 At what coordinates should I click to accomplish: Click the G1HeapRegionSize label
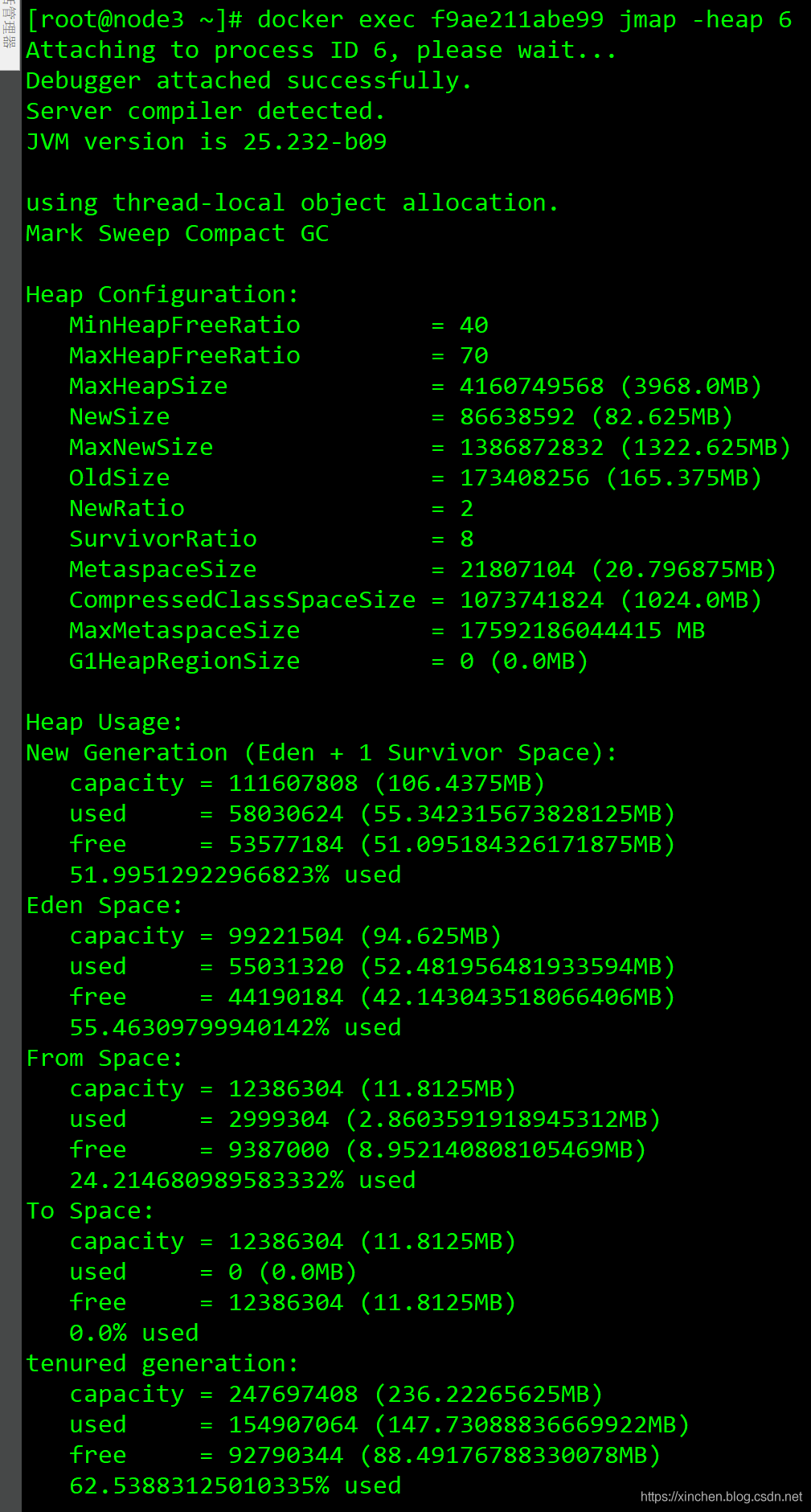click(185, 661)
